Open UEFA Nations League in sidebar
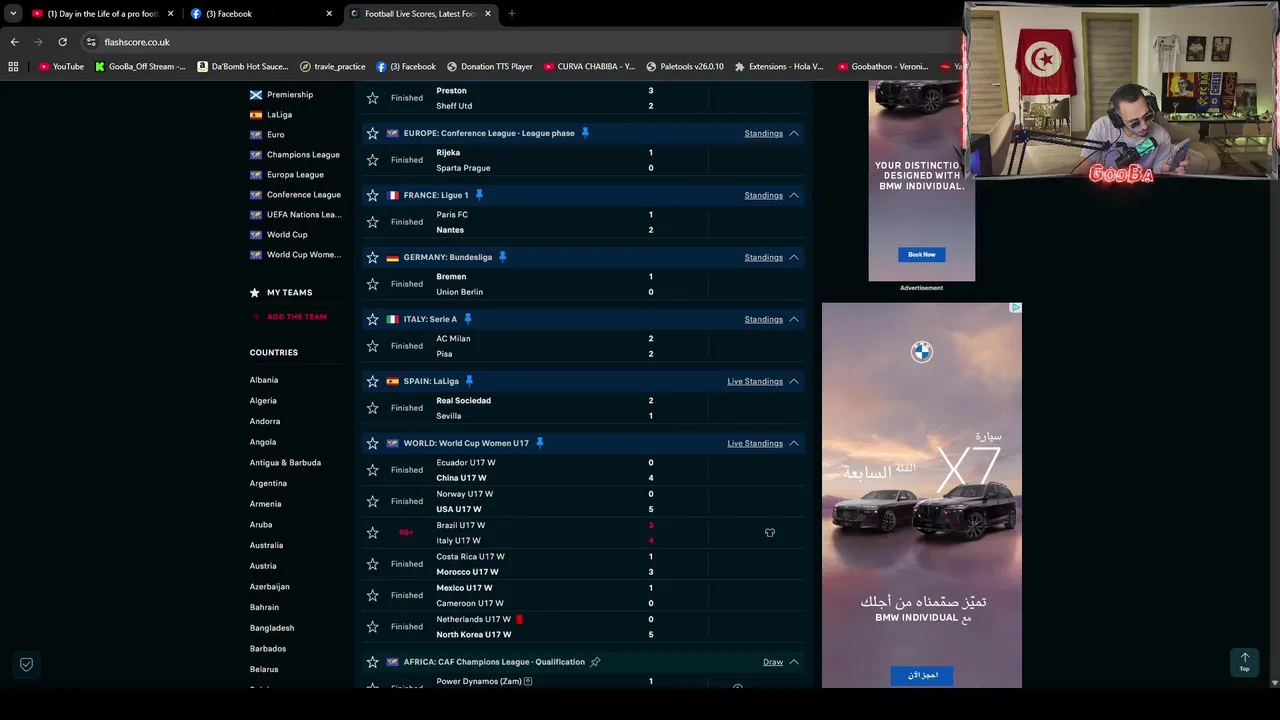 pyautogui.click(x=304, y=215)
